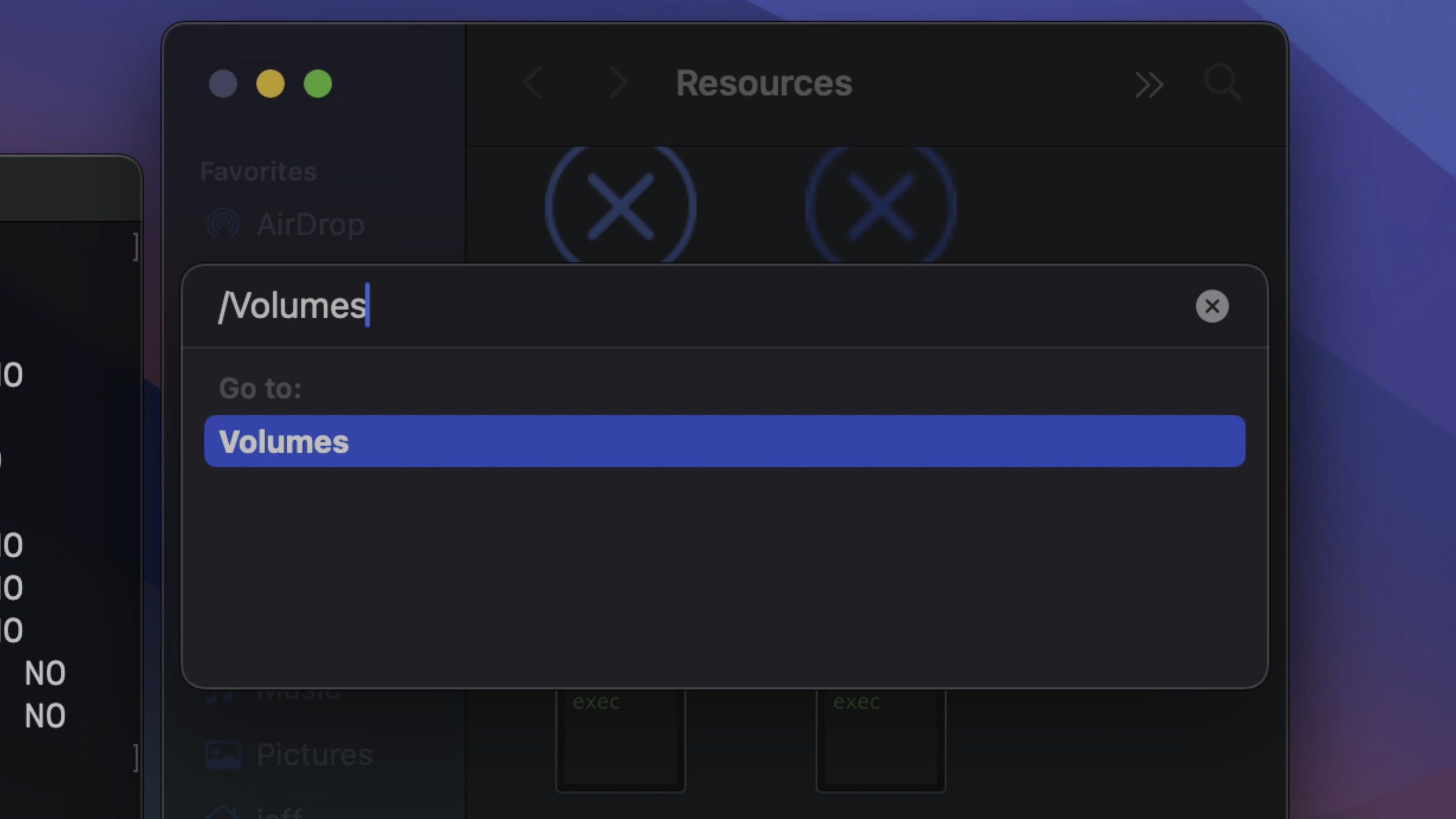
Task: Expand the toolbar overflow double-chevron
Action: [1150, 85]
